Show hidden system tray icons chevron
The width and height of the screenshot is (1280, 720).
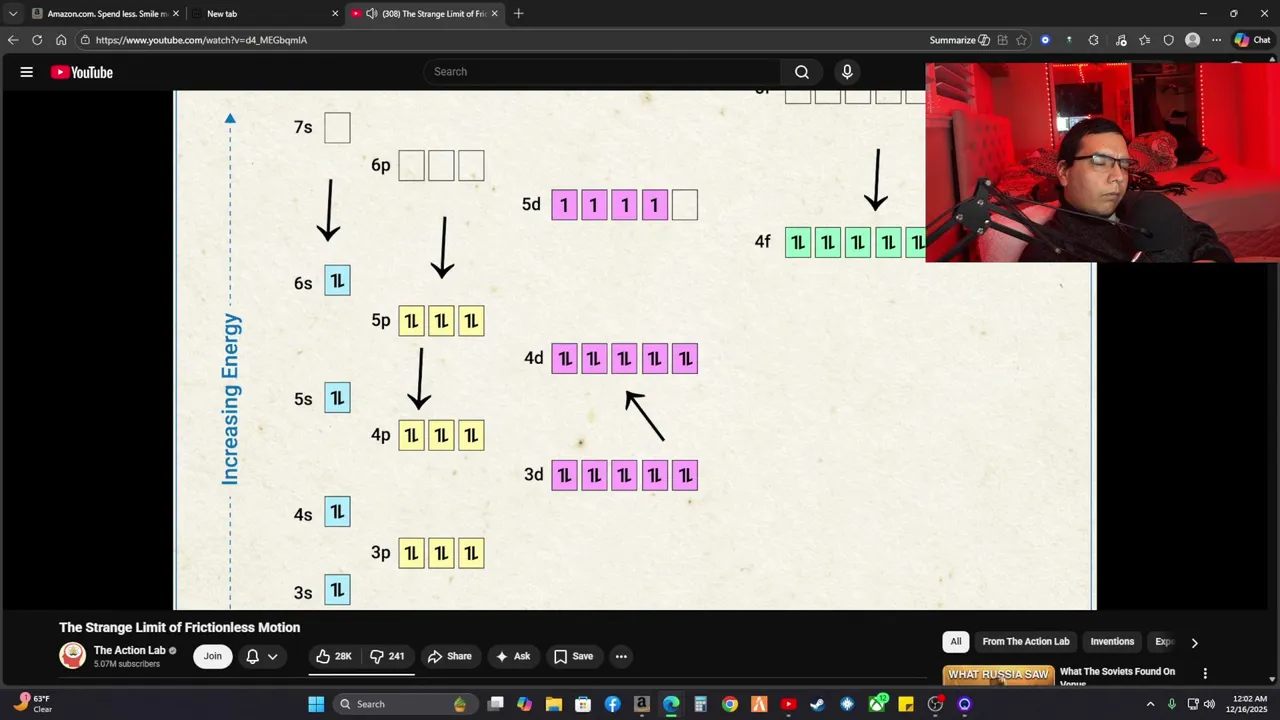click(x=1150, y=704)
